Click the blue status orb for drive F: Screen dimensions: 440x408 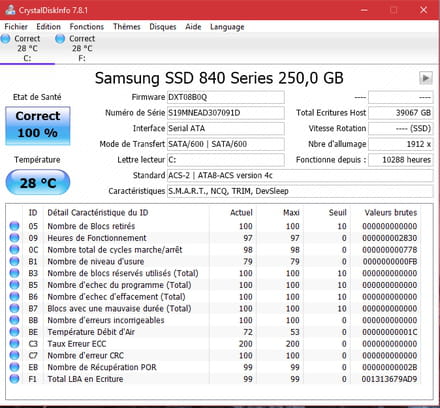[60, 39]
